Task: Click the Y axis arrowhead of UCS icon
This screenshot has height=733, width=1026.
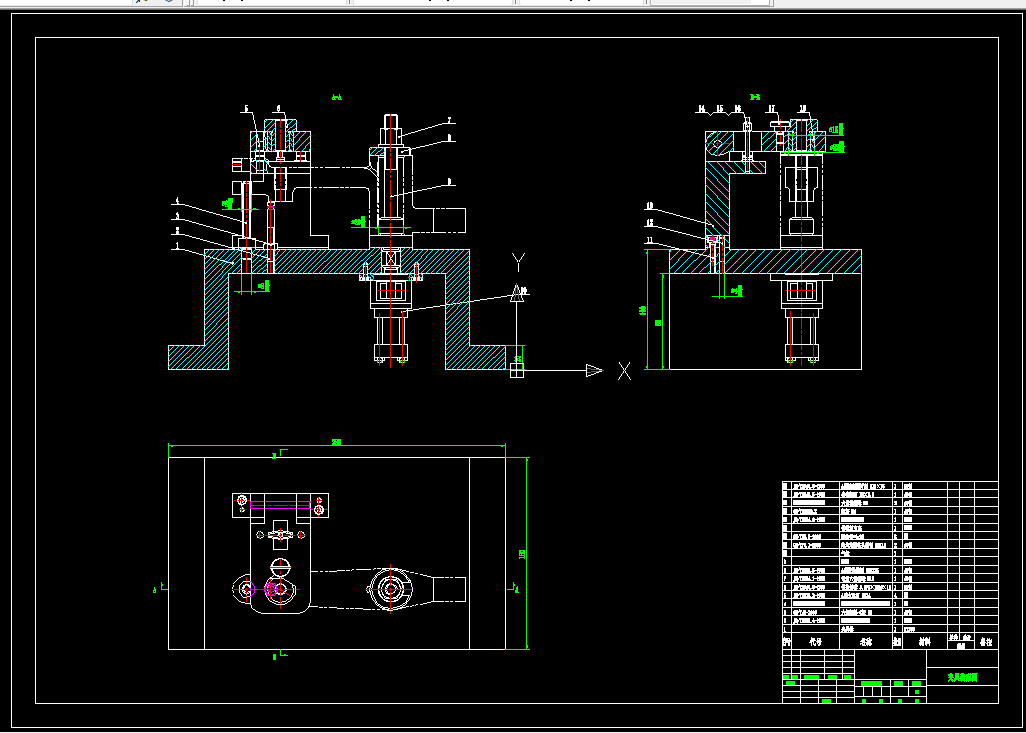Action: 518,293
